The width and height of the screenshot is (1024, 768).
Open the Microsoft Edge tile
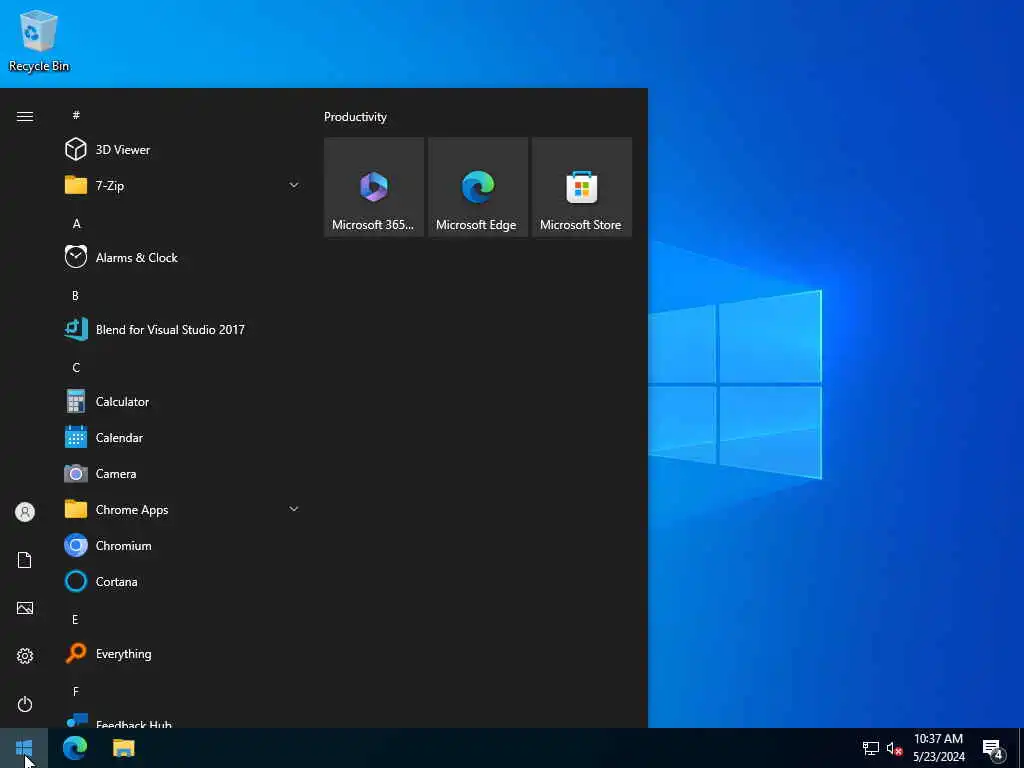(x=477, y=187)
